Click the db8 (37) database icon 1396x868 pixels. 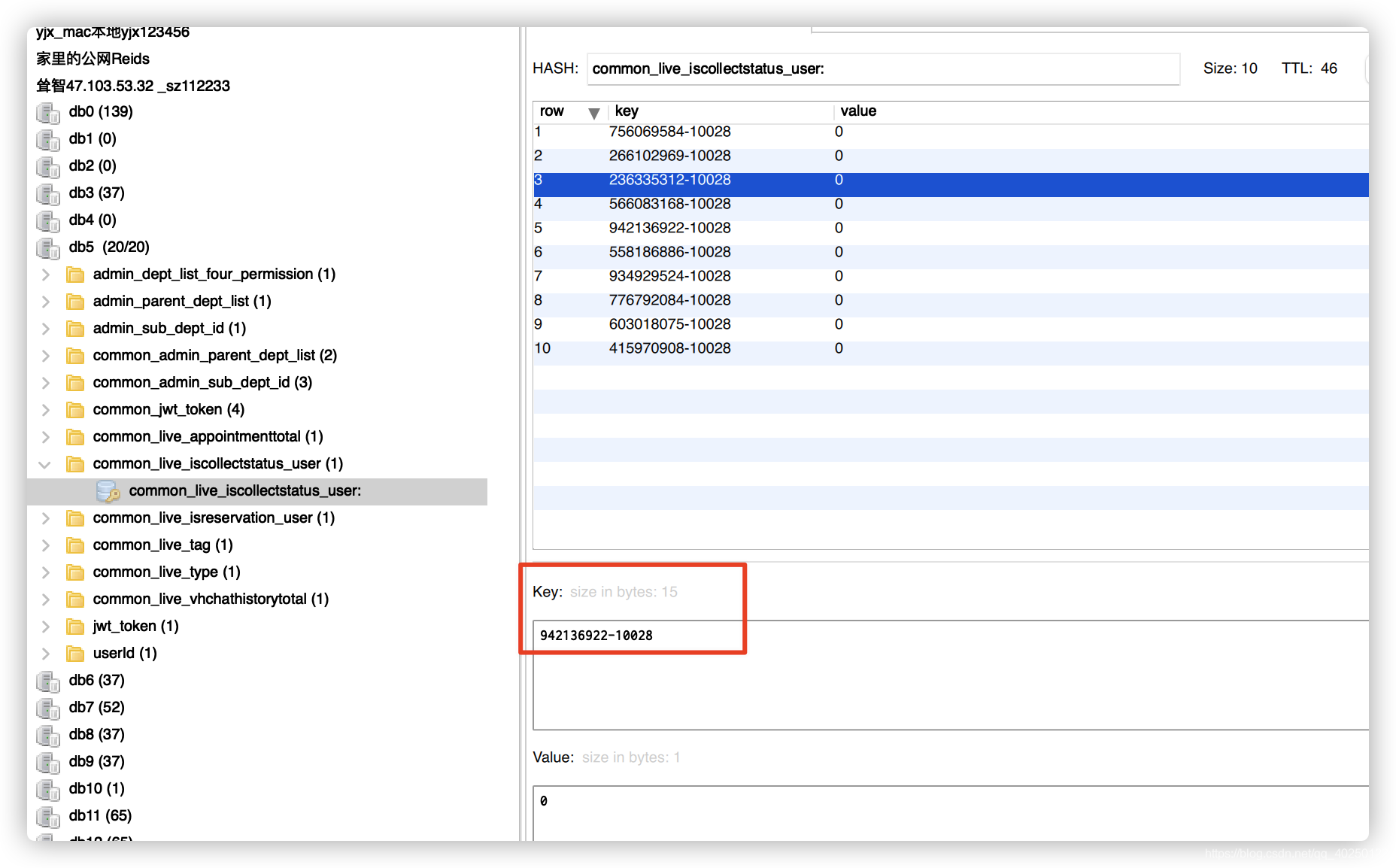[48, 736]
